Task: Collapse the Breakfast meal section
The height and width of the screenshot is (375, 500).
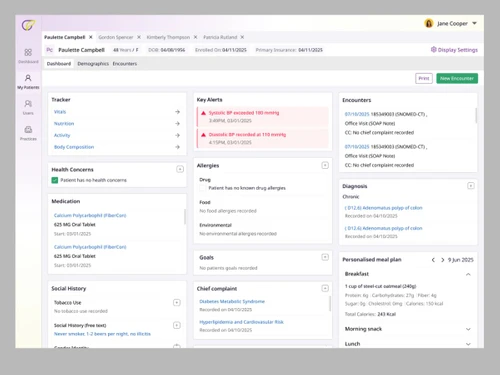Action: point(468,274)
